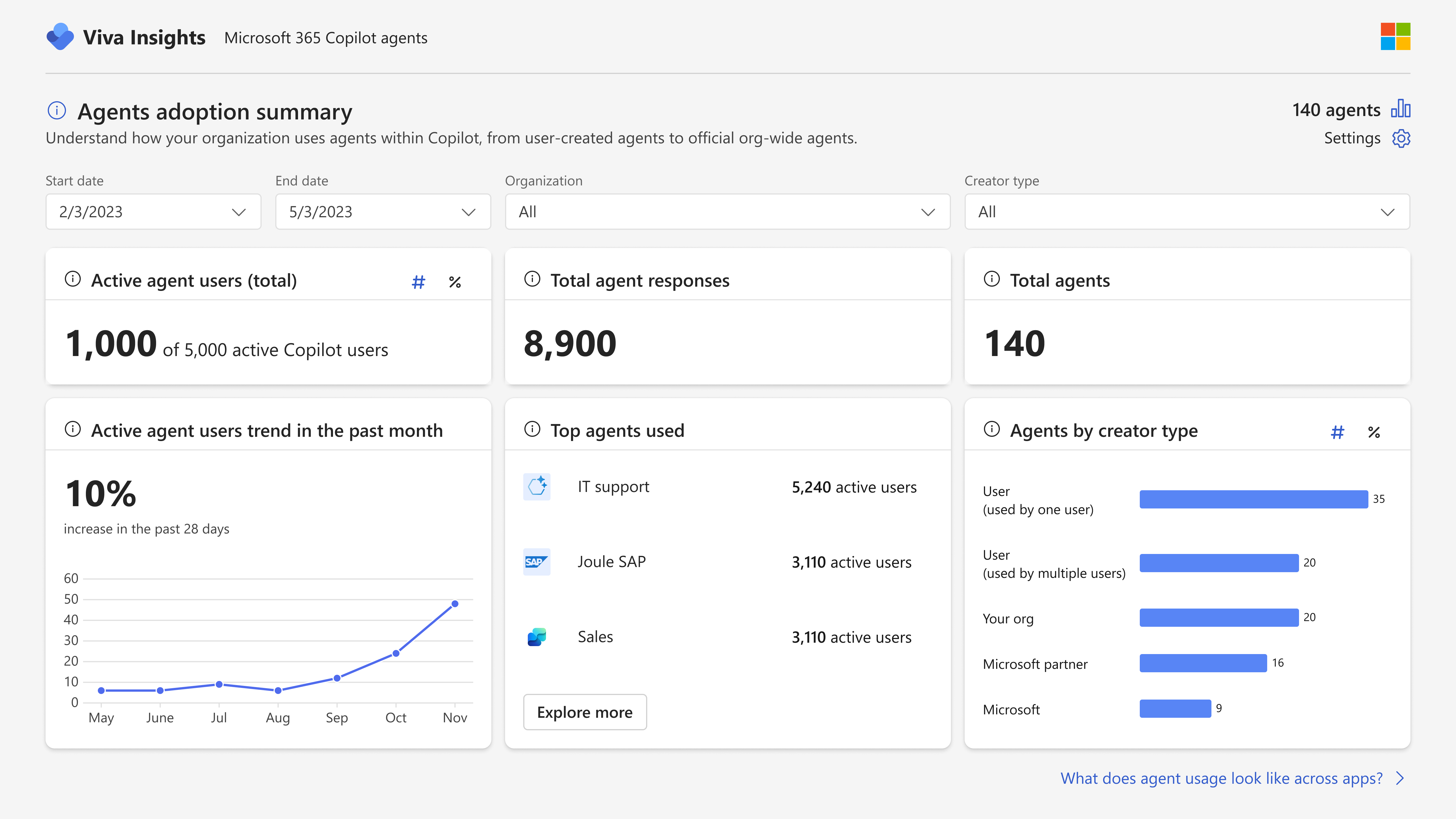
Task: Click the Microsoft four-square logo
Action: 1395,37
